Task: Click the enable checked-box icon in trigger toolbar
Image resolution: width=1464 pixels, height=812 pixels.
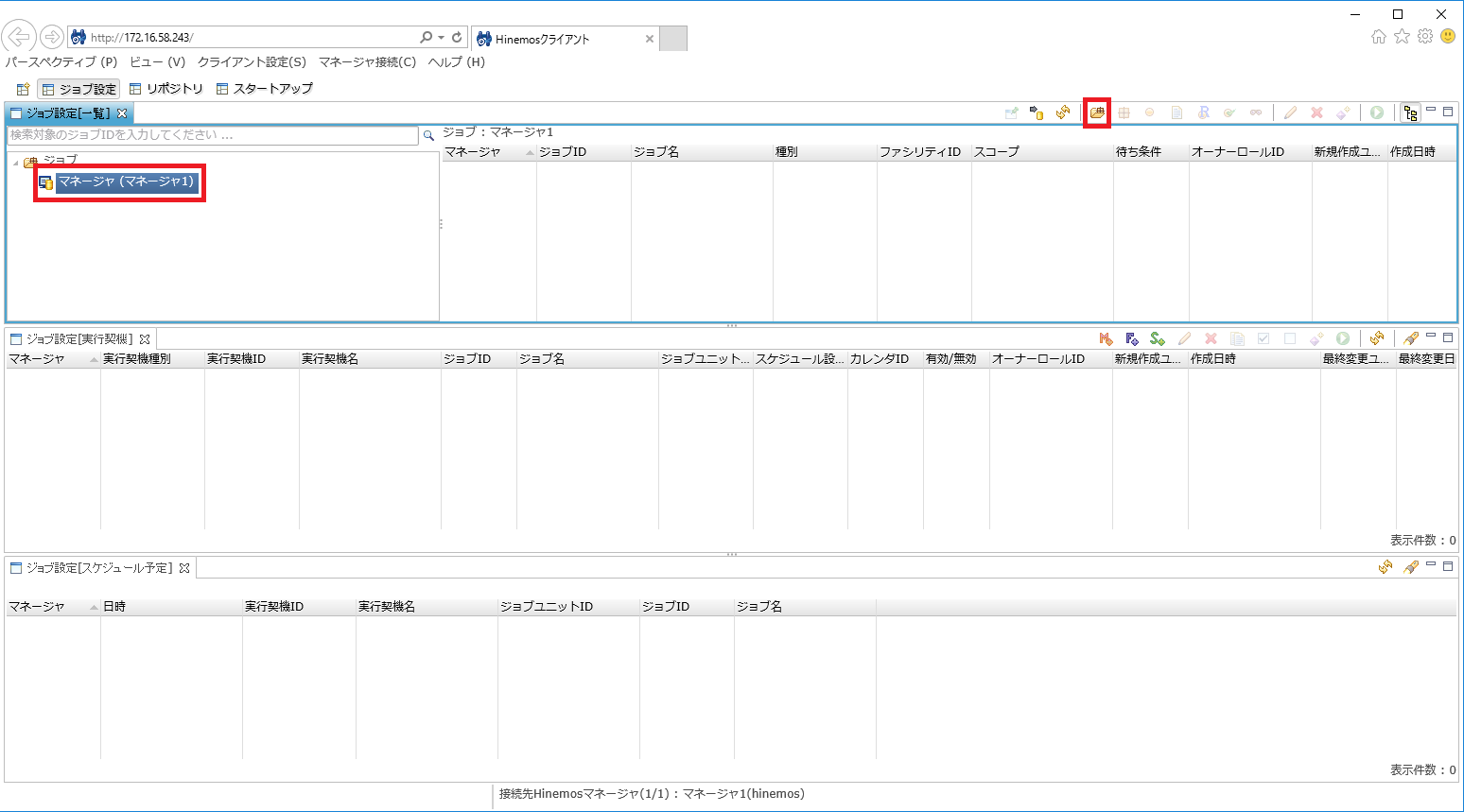Action: (x=1264, y=338)
